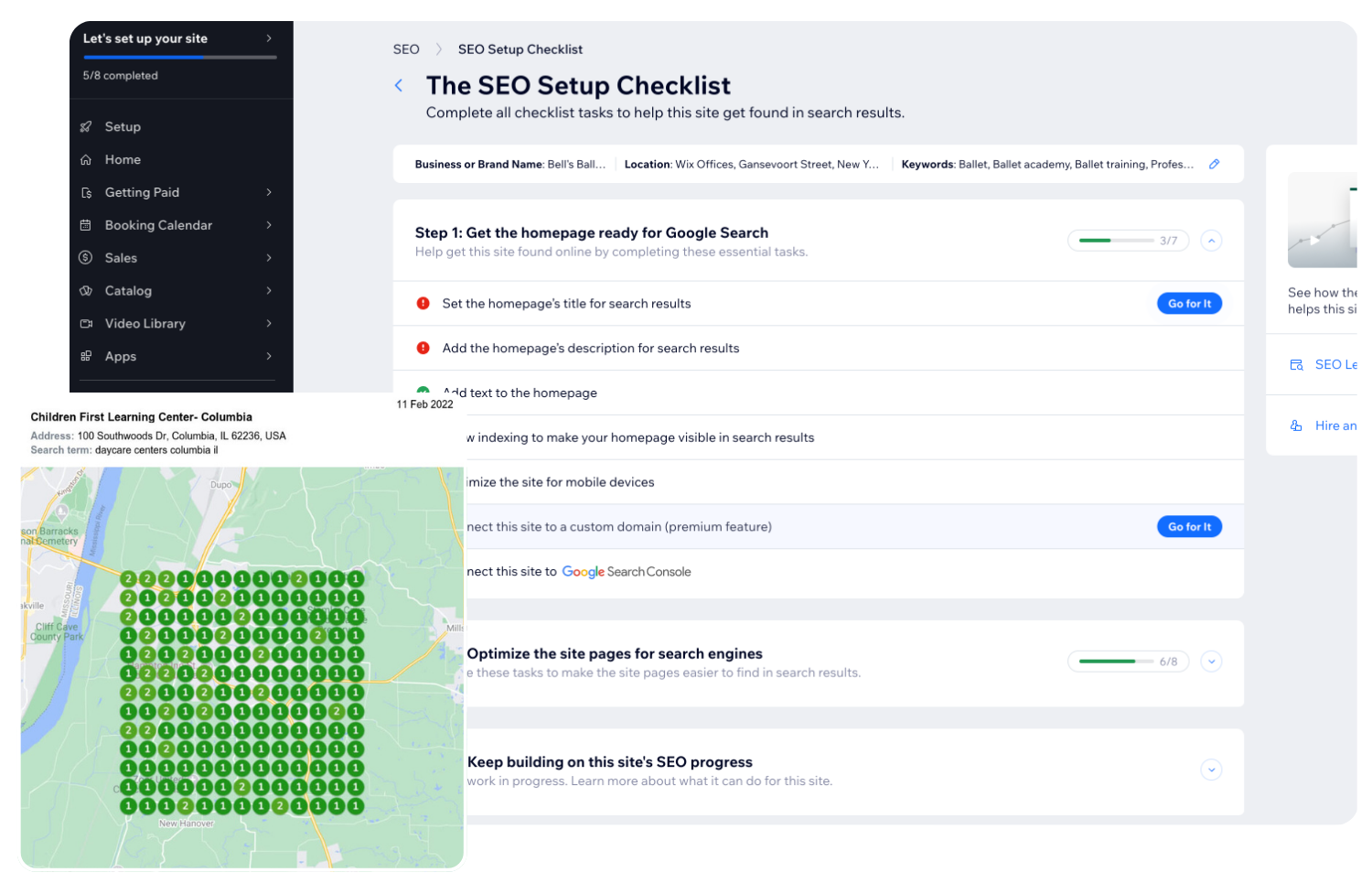Click the Step 1 progress bar 3/7
The image size is (1372, 883).
1127,242
